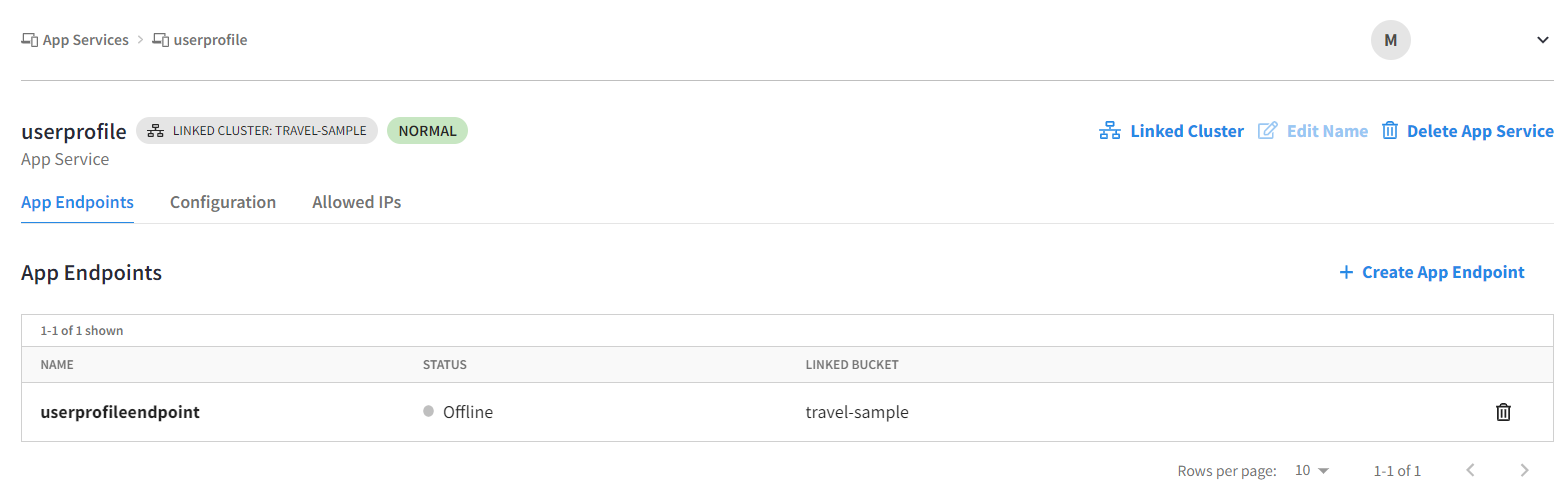The height and width of the screenshot is (495, 1557).
Task: Click the user avatar labeled M
Action: (1390, 40)
